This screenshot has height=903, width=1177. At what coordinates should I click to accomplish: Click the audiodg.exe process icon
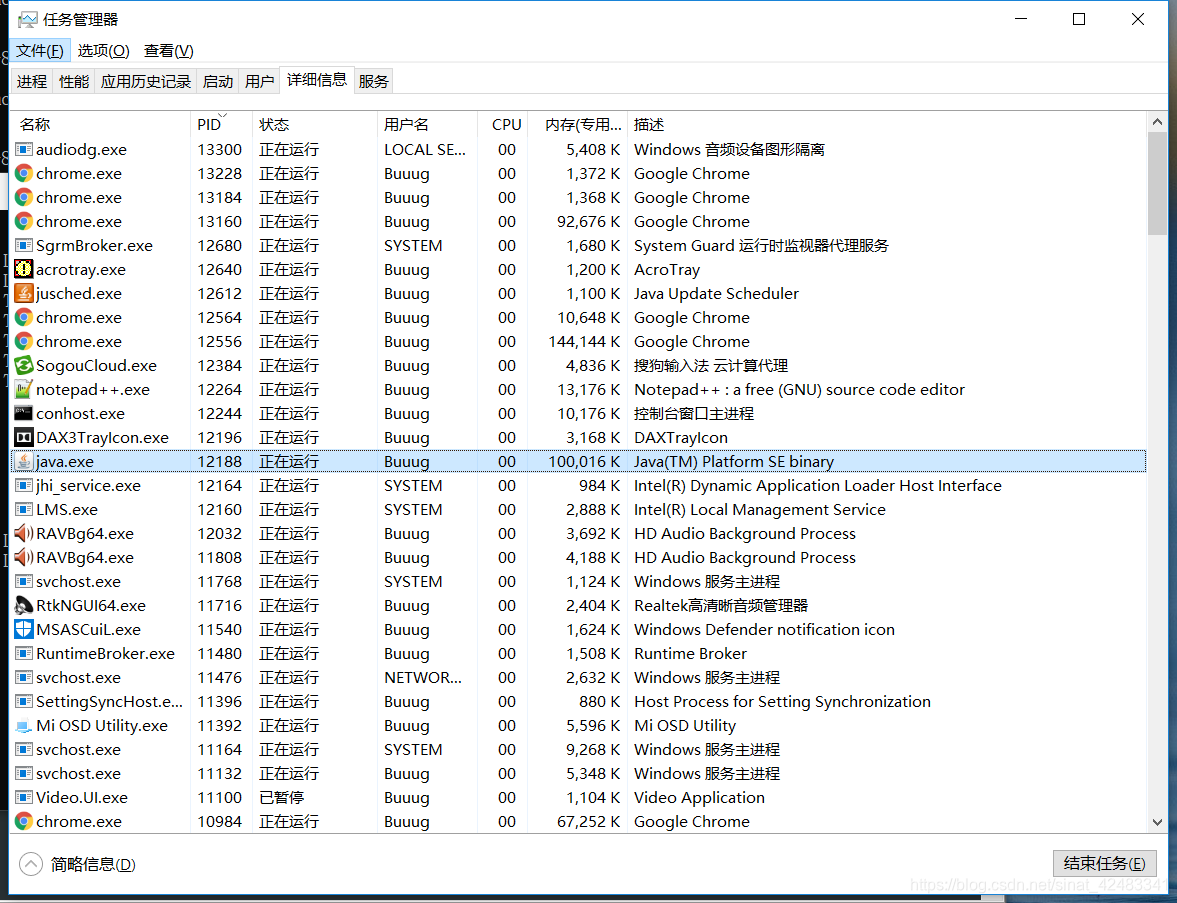point(24,149)
